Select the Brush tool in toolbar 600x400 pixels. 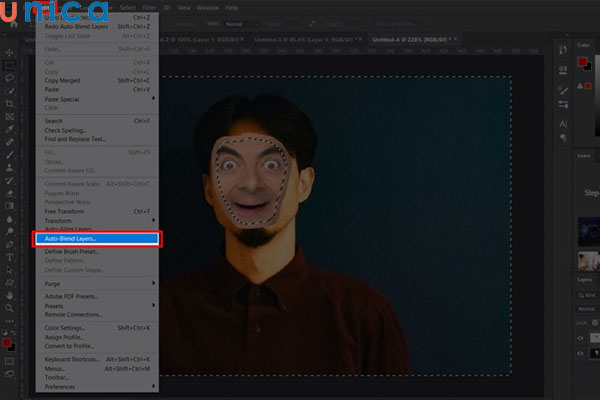click(9, 154)
